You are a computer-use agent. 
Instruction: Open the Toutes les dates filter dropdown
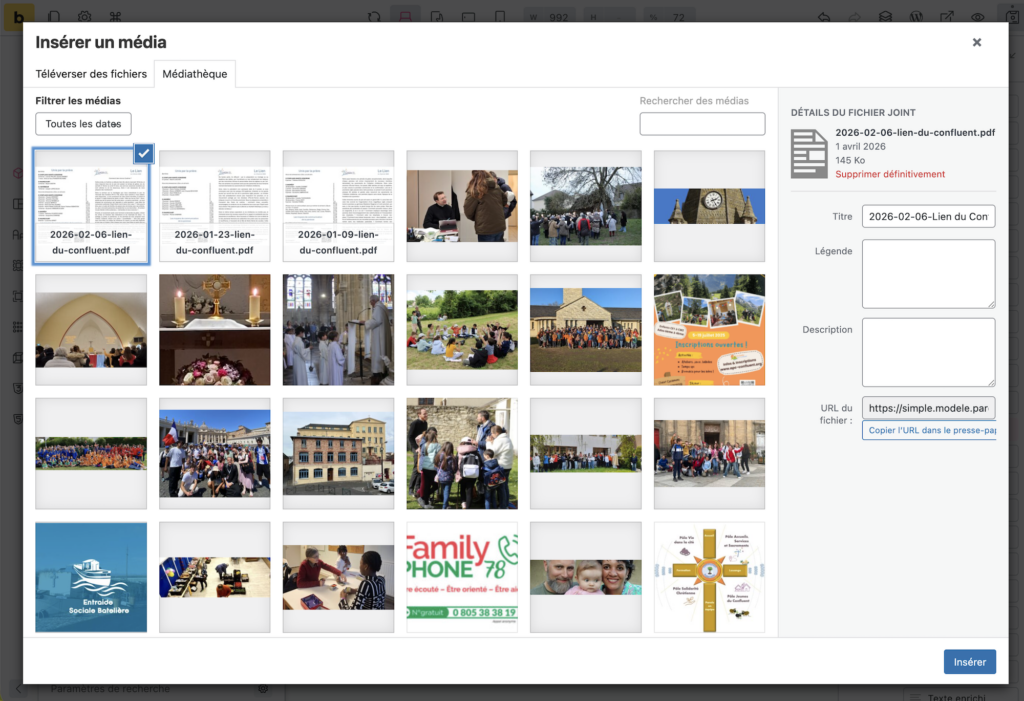pos(83,124)
